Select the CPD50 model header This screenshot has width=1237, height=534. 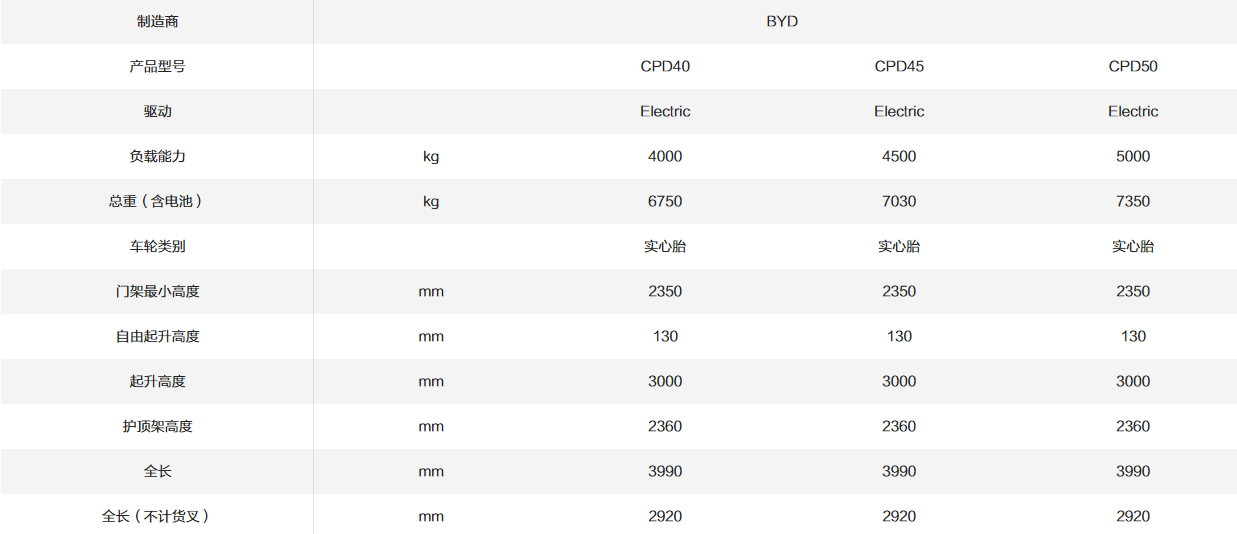coord(1133,66)
